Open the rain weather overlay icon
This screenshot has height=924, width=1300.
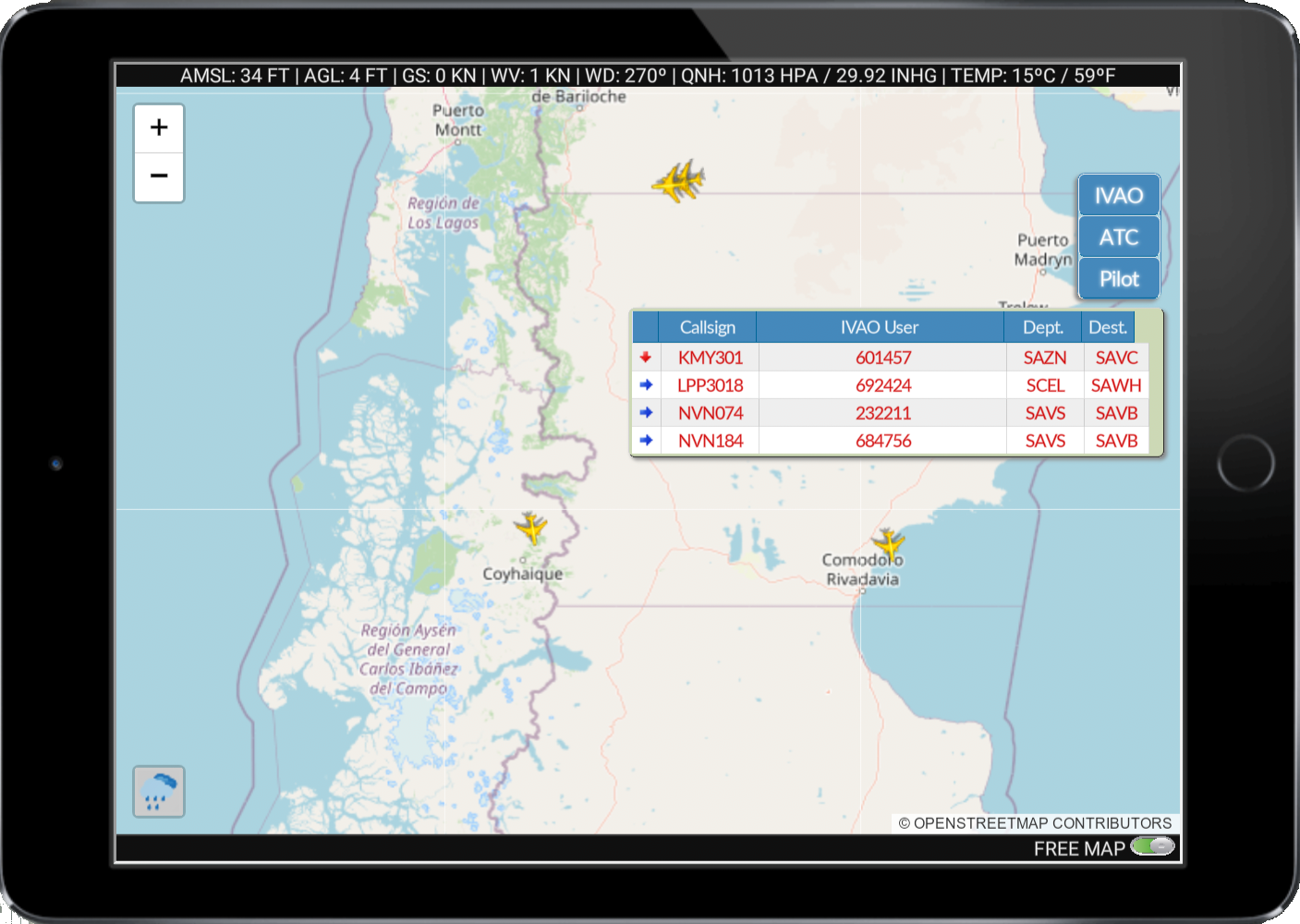(x=159, y=792)
